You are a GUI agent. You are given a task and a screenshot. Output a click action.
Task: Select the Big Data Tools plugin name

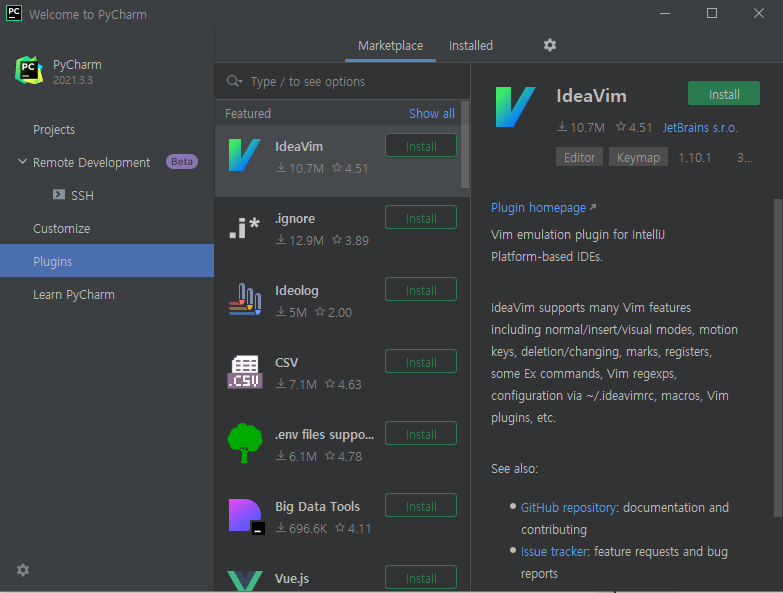point(318,506)
